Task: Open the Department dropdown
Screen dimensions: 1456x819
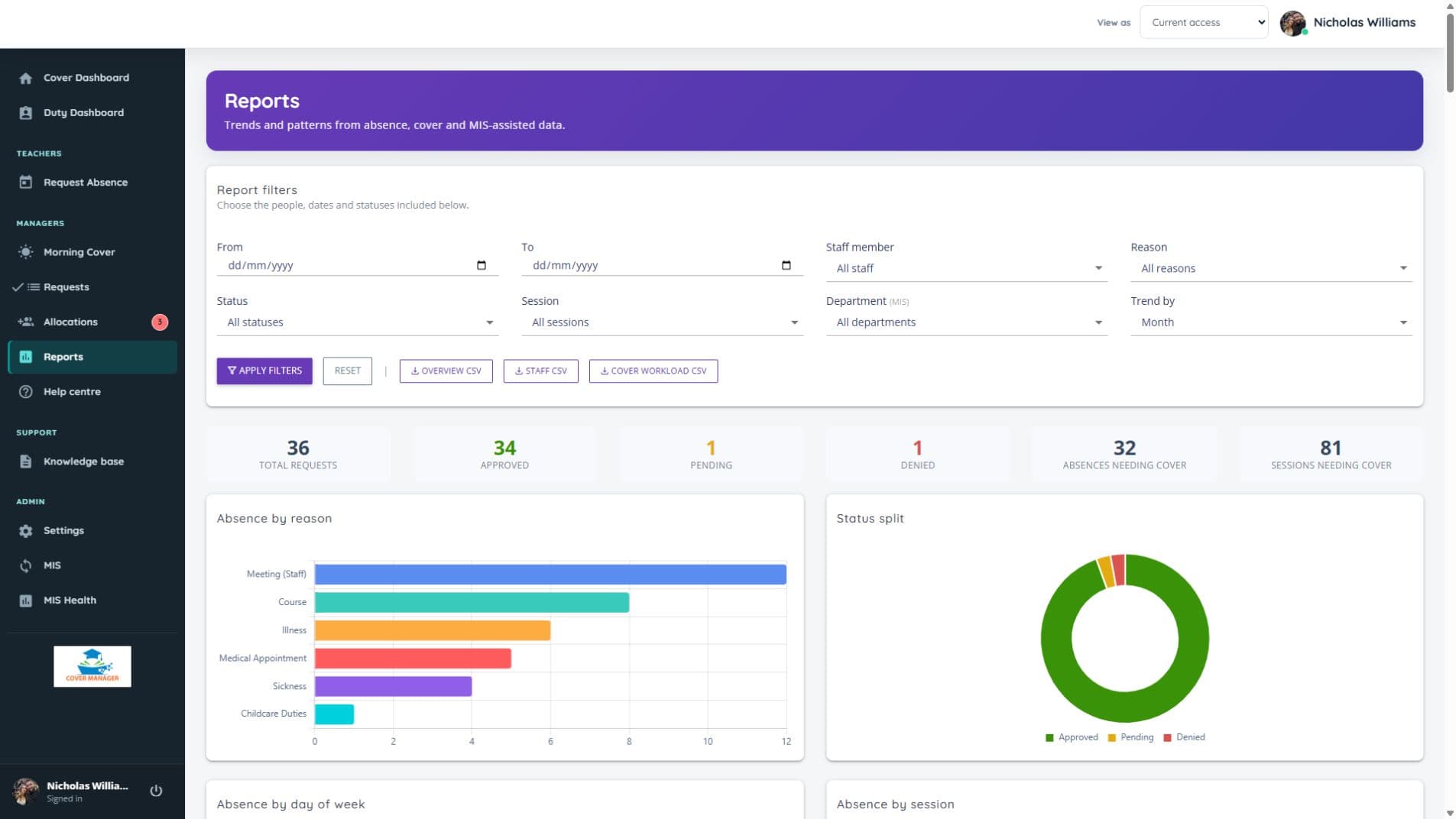Action: pyautogui.click(x=966, y=322)
